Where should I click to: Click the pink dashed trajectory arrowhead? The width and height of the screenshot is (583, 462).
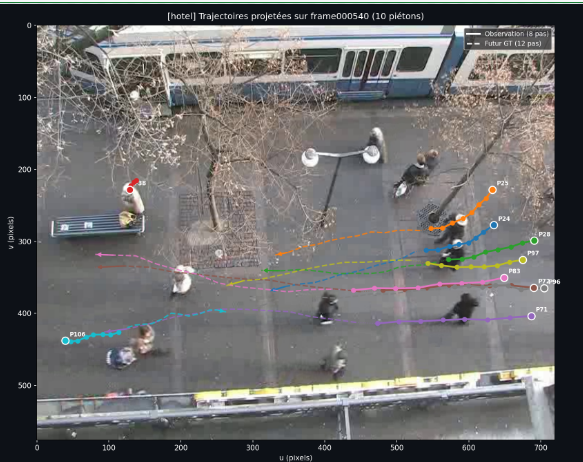[99, 255]
